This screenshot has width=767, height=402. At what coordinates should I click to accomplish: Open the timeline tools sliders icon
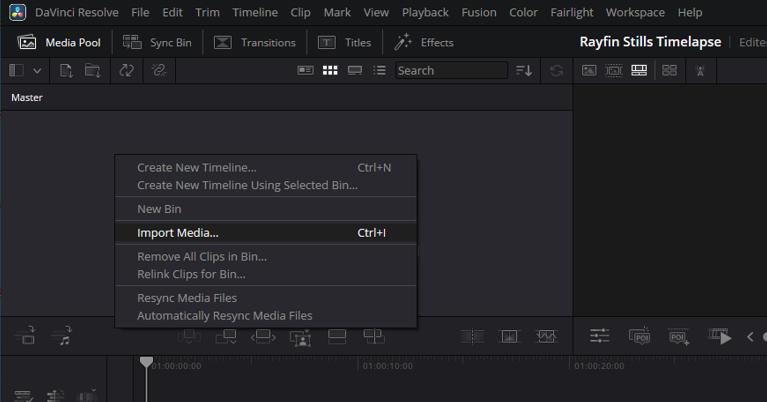tap(599, 337)
